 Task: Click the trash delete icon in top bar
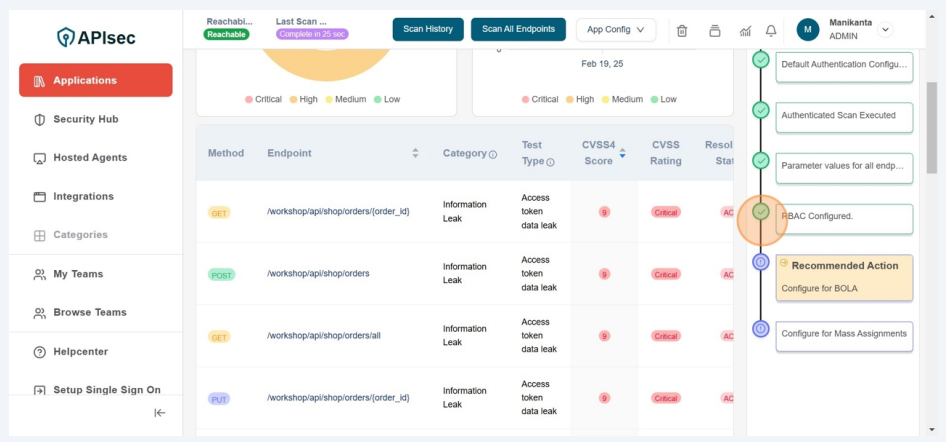[682, 30]
